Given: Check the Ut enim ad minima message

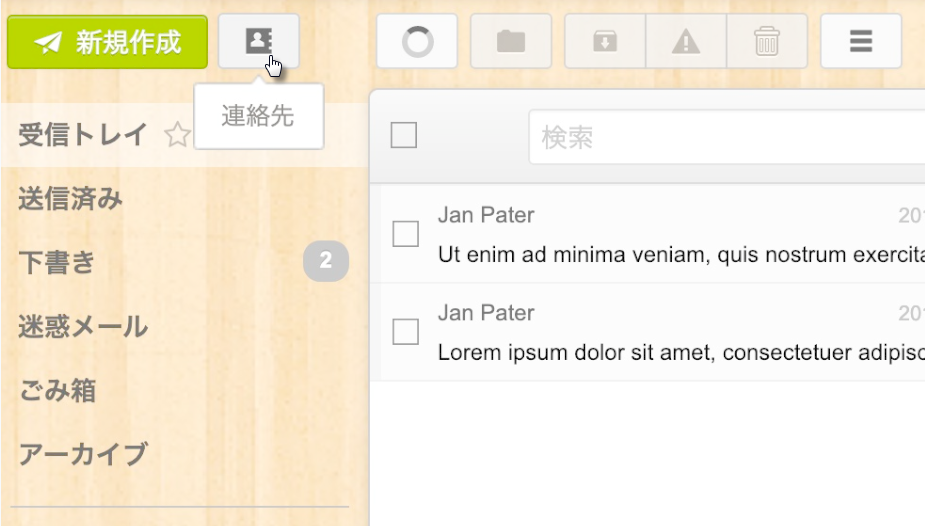Looking at the screenshot, I should pyautogui.click(x=406, y=234).
